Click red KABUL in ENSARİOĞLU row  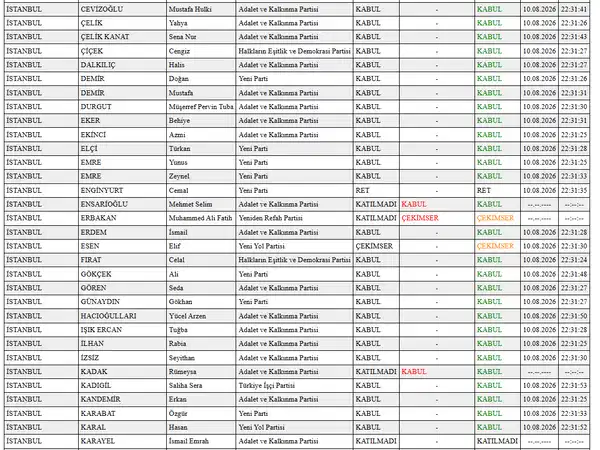(414, 204)
